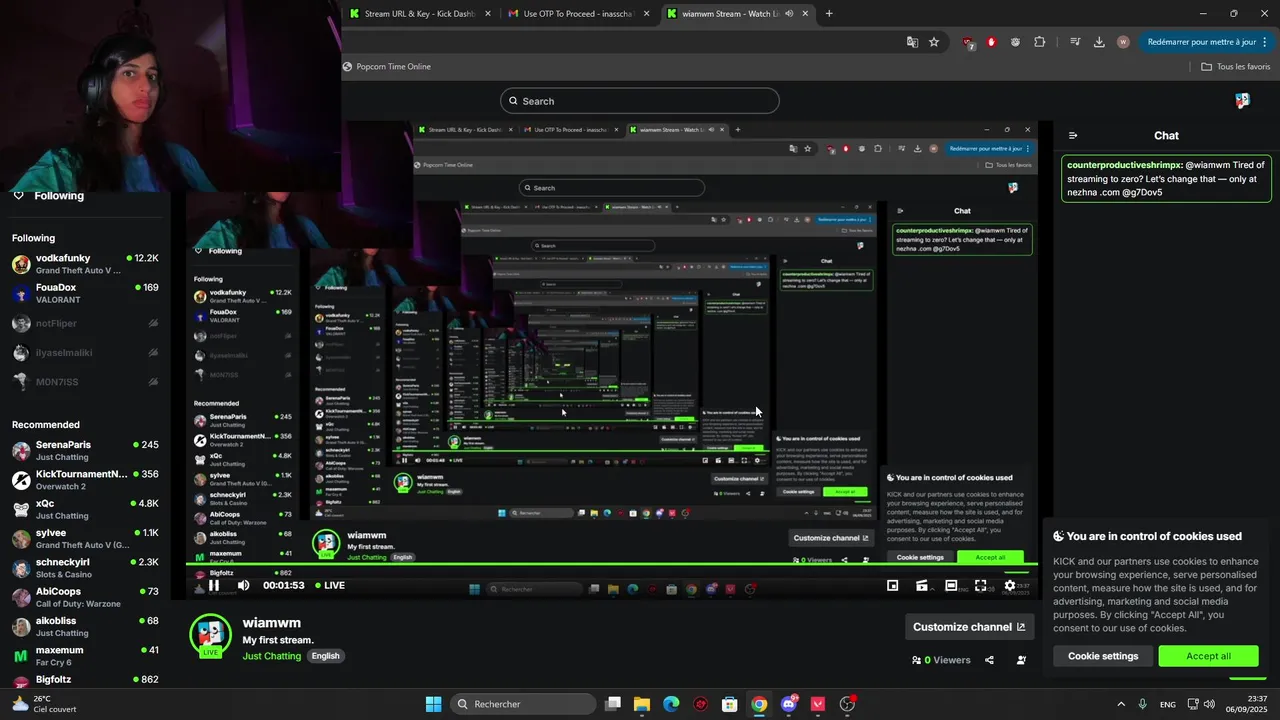Open Chrome extensions puzzle menu
This screenshot has height=720, width=1280.
(1039, 42)
